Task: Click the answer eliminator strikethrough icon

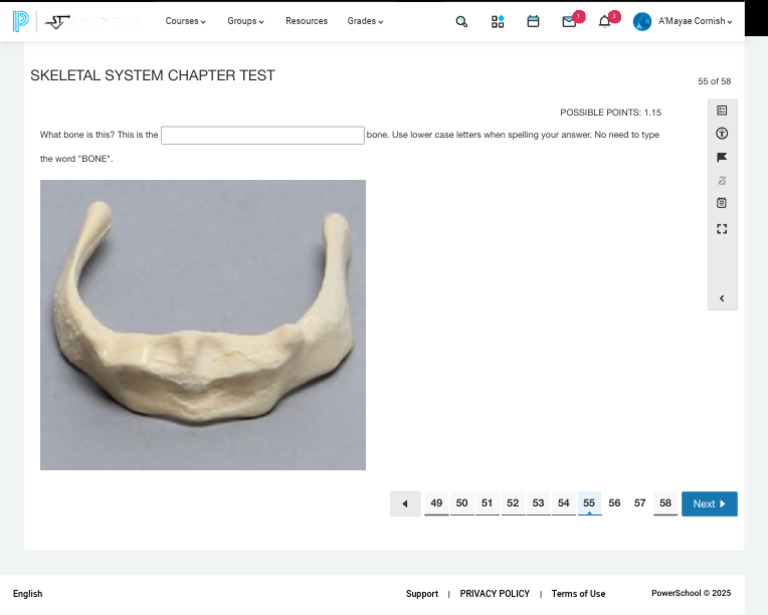Action: [x=722, y=181]
